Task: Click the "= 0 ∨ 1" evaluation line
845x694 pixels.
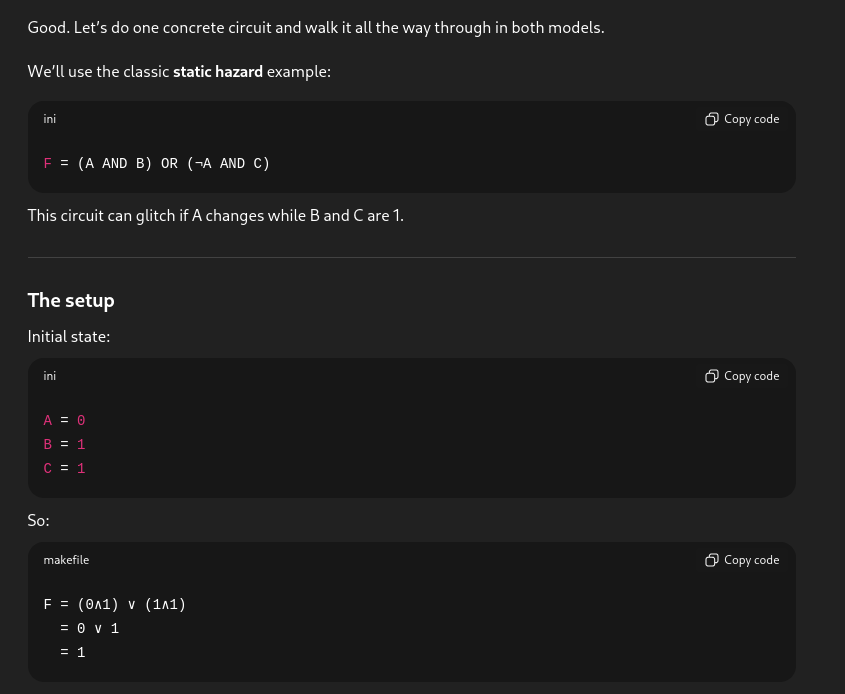Action: (89, 629)
